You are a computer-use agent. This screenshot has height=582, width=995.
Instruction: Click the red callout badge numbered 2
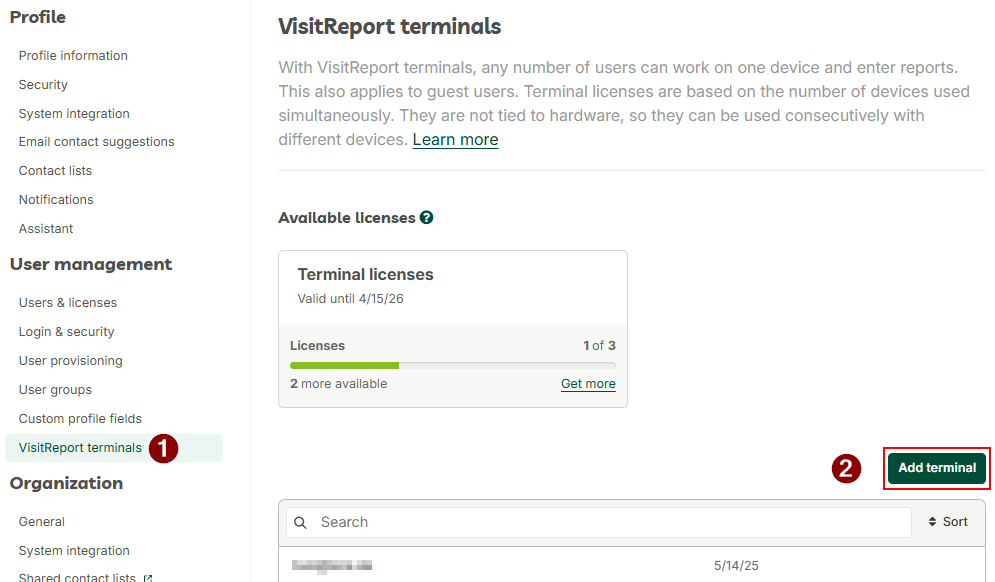[846, 468]
